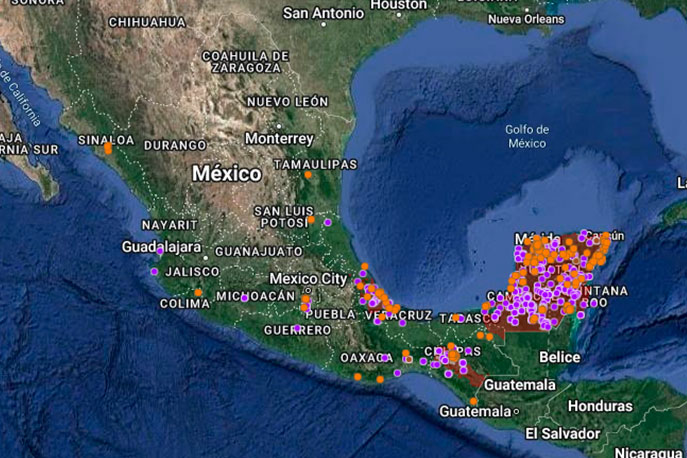Viewport: 687px width, 458px height.
Task: Click the 'Honduras' country label
Action: [x=600, y=406]
